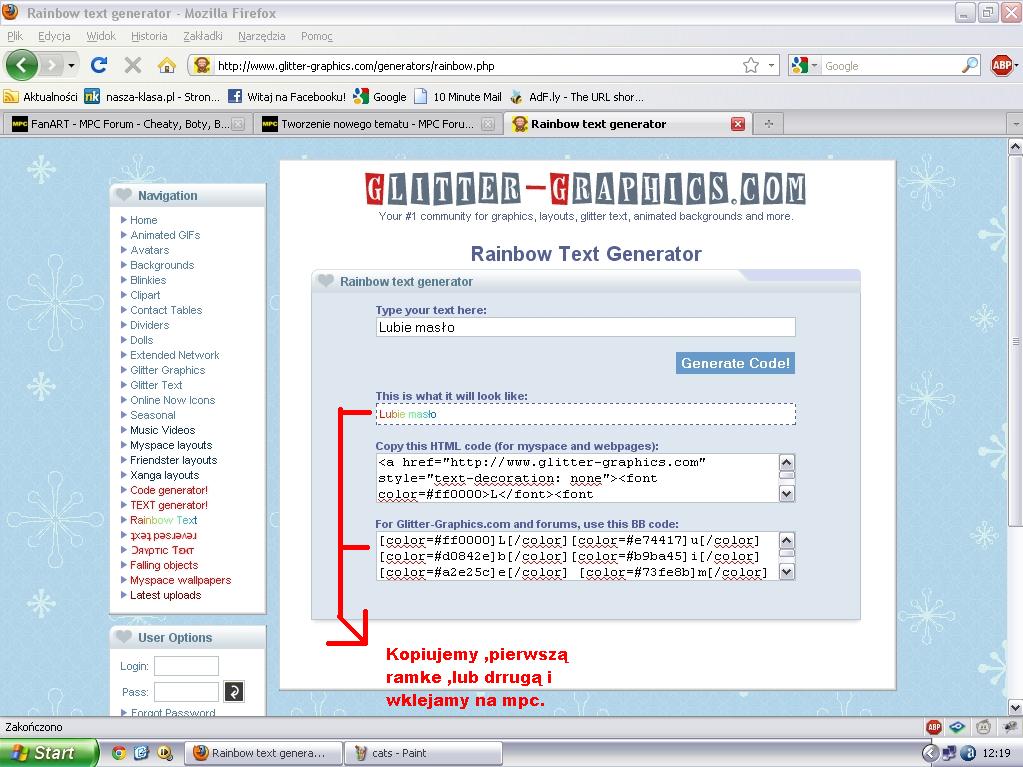This screenshot has height=767, width=1023.
Task: Open the Myspace wallpapers link
Action: pyautogui.click(x=181, y=580)
